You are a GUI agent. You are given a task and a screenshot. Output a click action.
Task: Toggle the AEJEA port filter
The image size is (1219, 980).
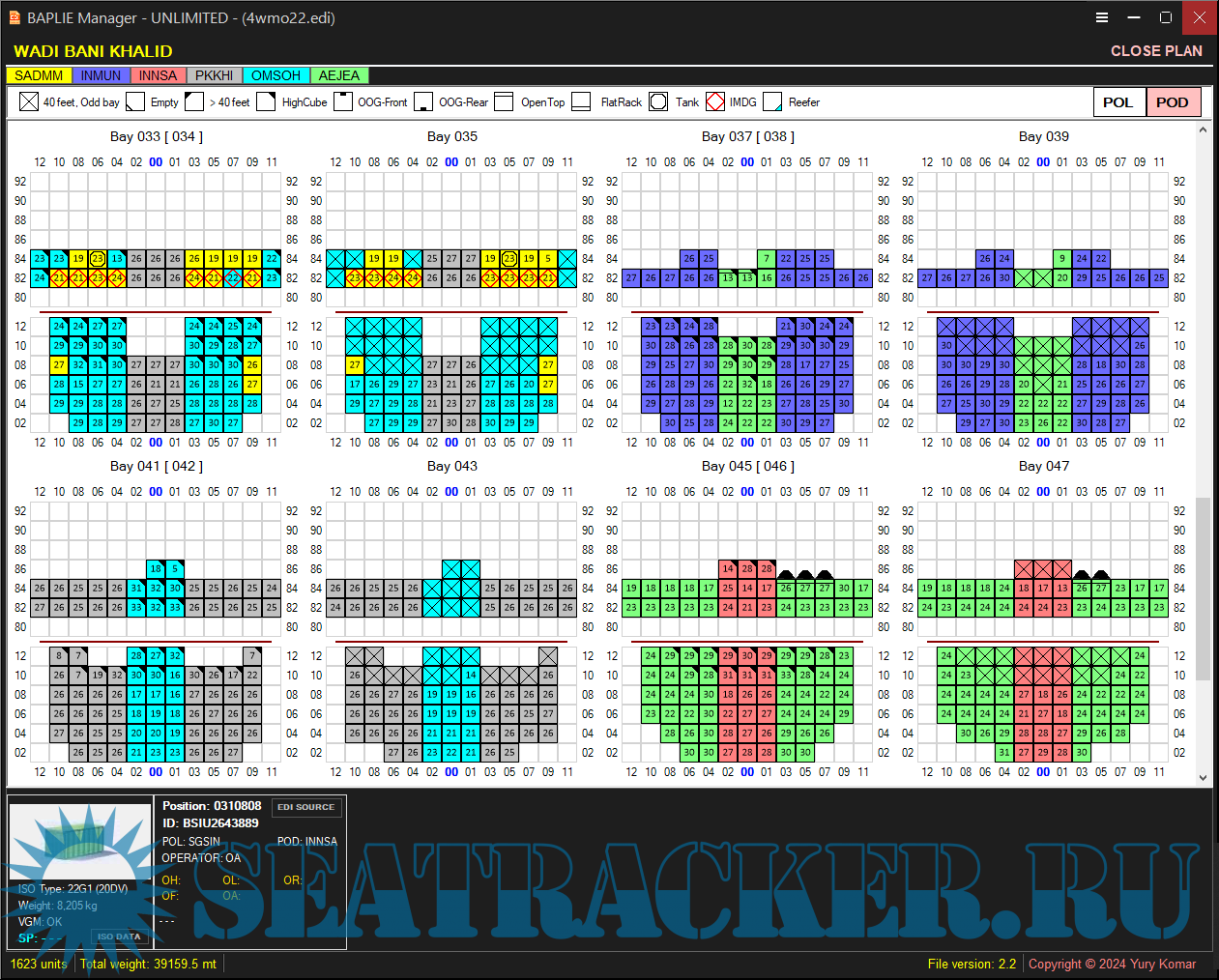[x=339, y=74]
